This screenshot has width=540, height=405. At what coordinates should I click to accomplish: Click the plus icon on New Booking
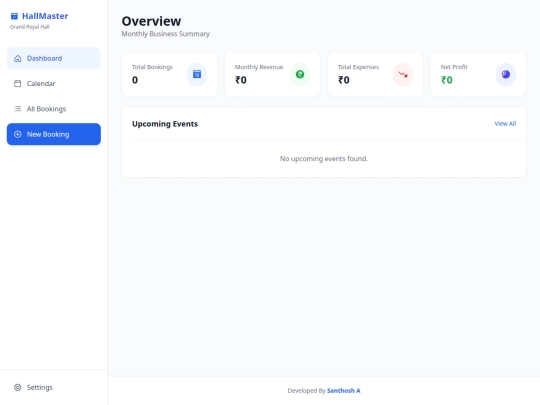point(18,134)
